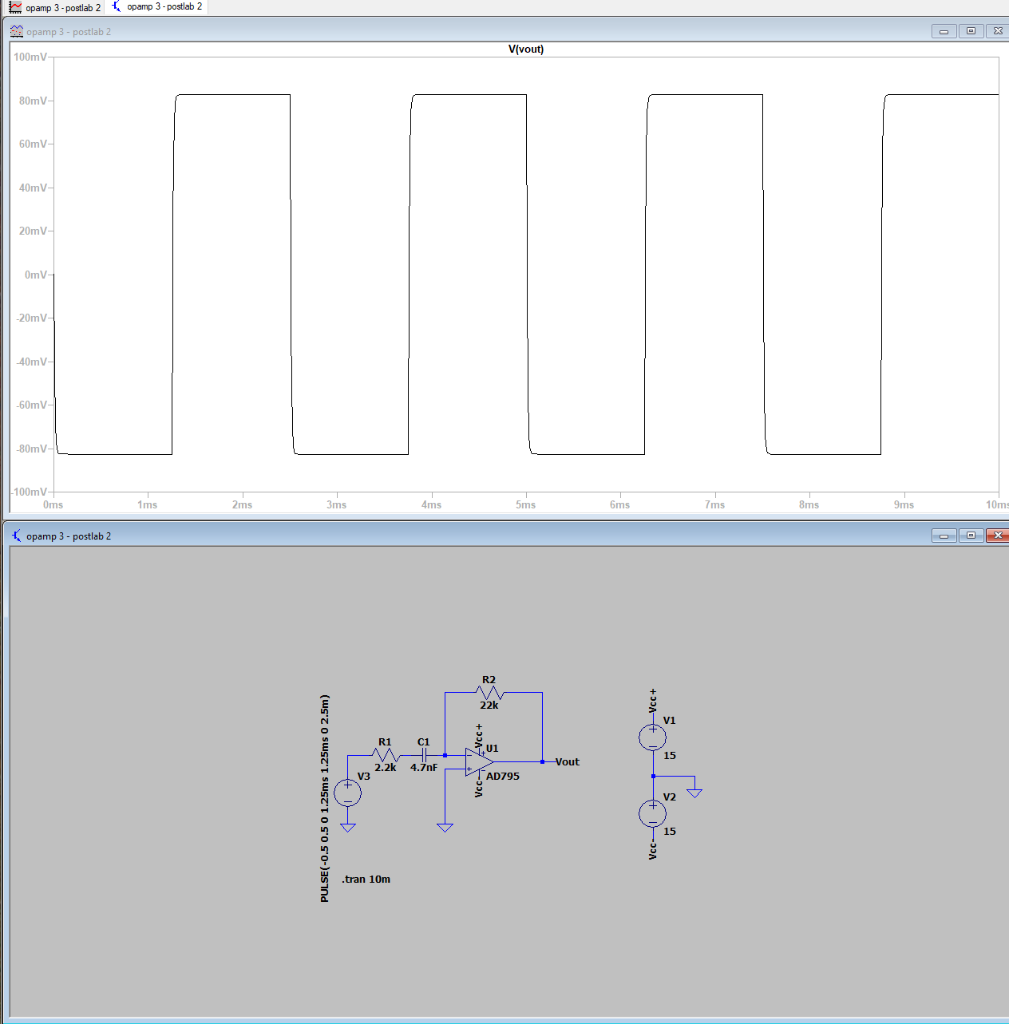Click capacitor C1 labeled 4.7nF
Image resolution: width=1009 pixels, height=1024 pixels.
[423, 755]
